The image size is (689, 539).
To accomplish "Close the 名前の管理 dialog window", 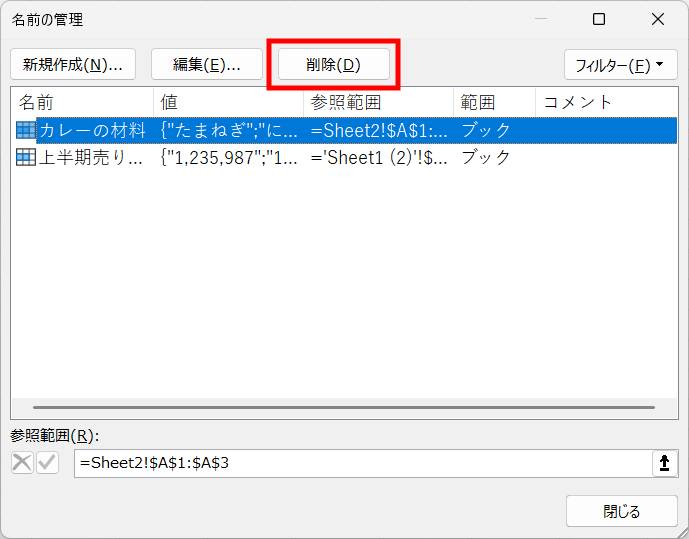I will point(658,19).
